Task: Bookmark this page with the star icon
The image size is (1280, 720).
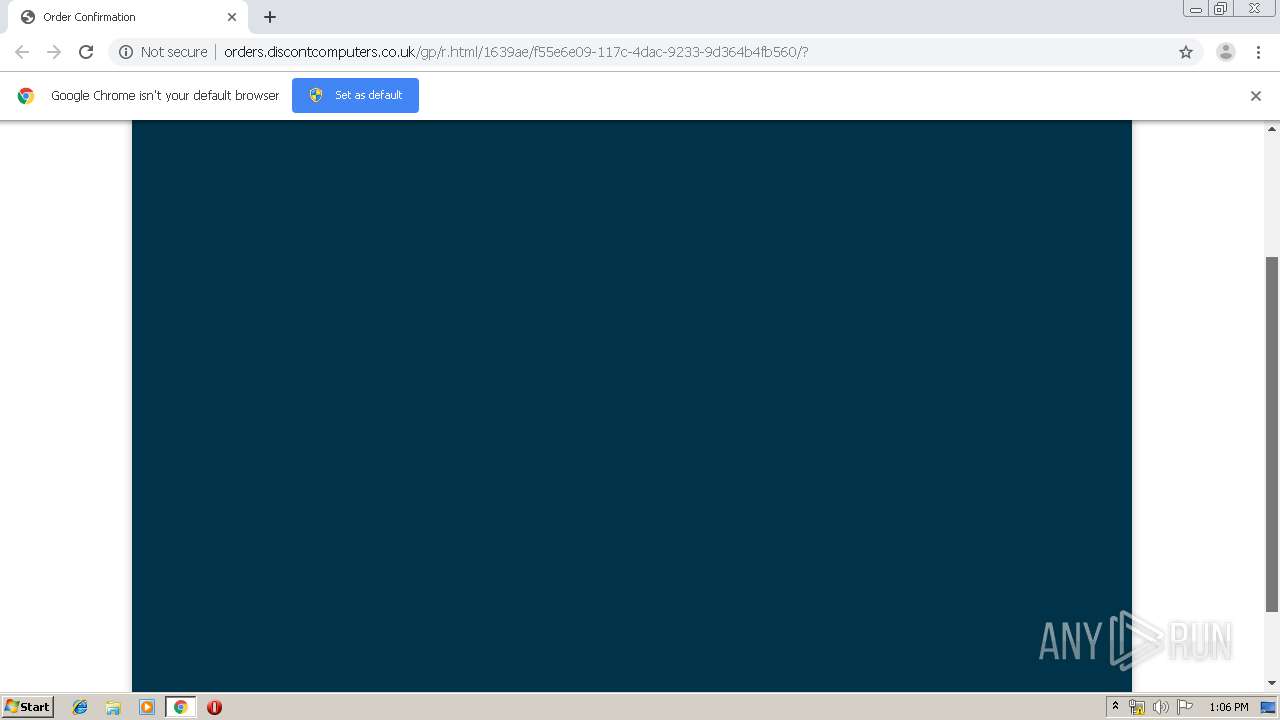Action: point(1186,52)
